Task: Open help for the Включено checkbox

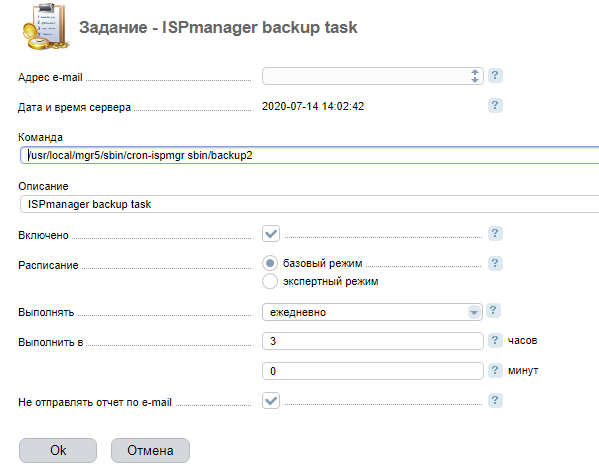Action: click(x=495, y=233)
